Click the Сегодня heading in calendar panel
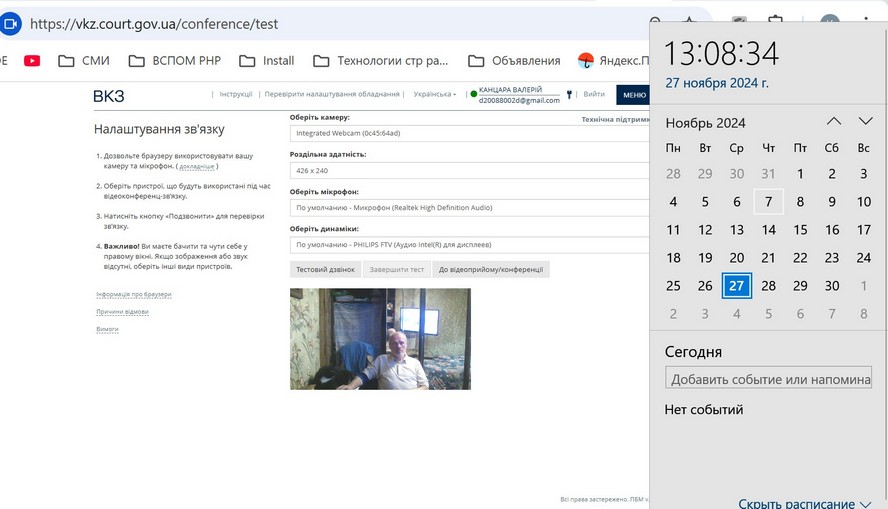 (x=693, y=352)
